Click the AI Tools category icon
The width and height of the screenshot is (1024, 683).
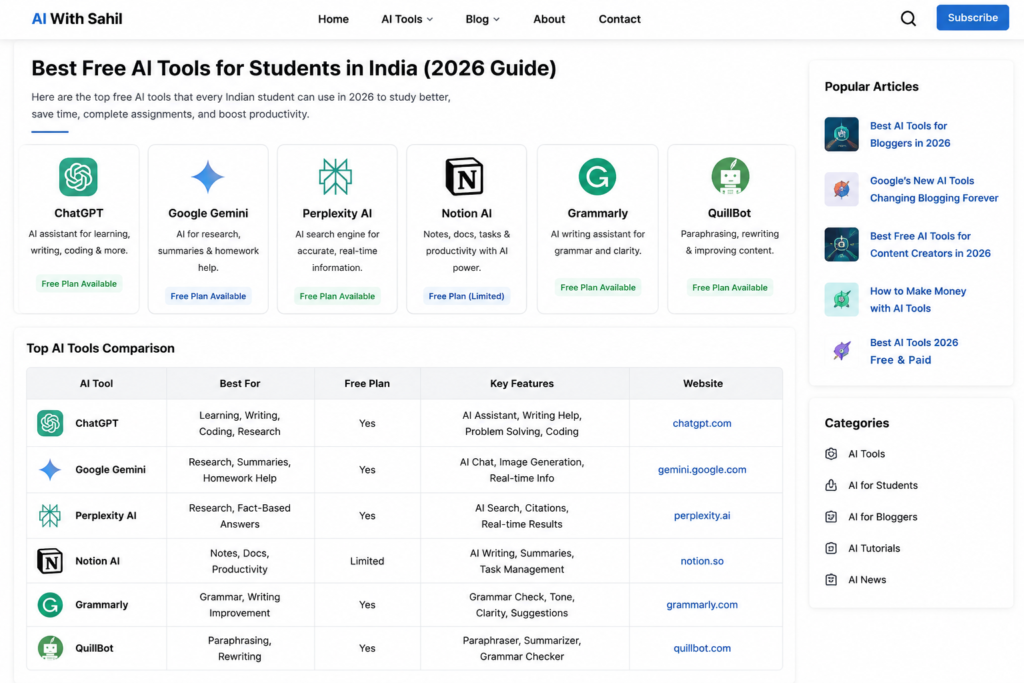tap(831, 454)
